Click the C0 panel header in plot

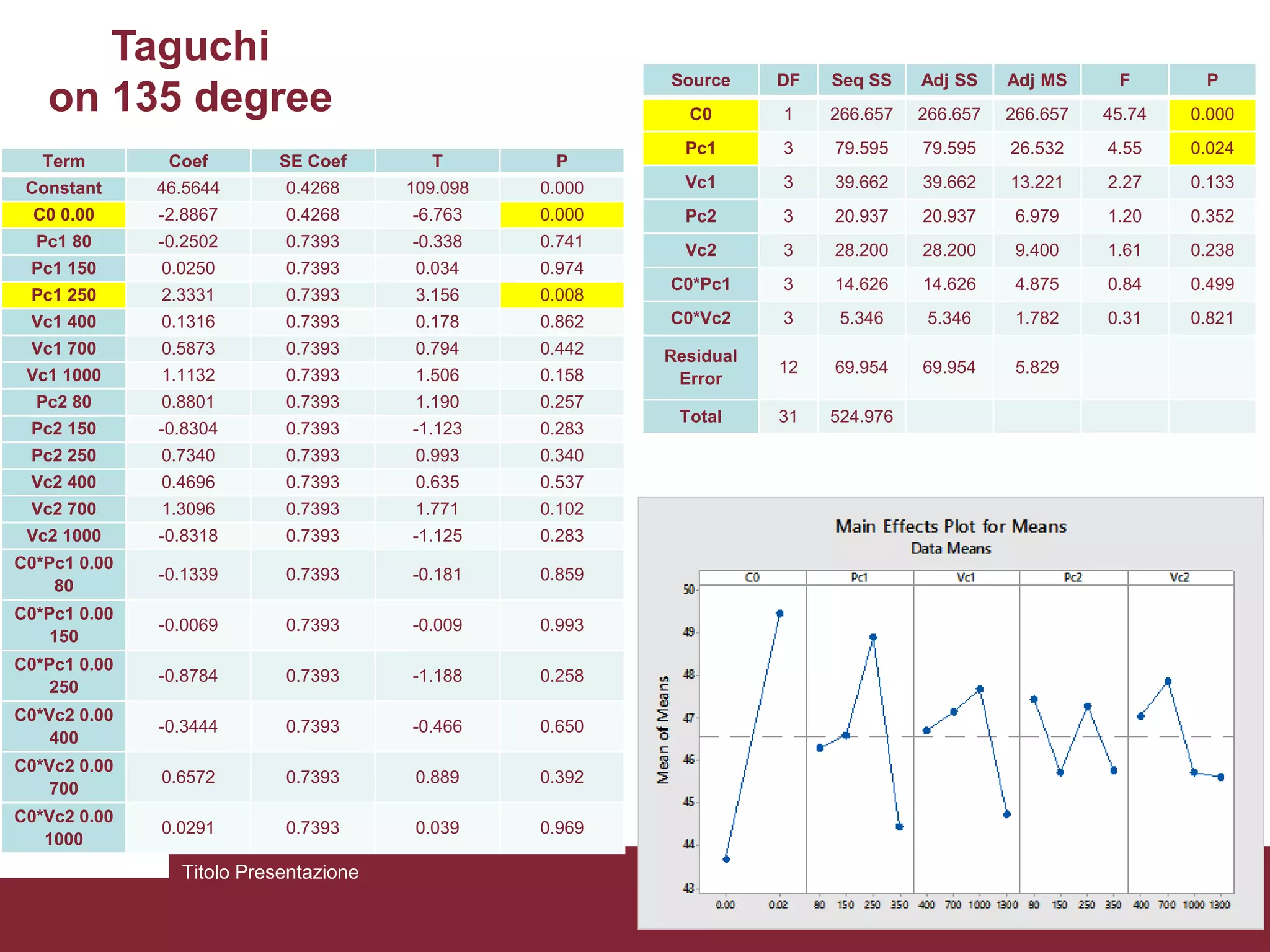click(x=752, y=578)
